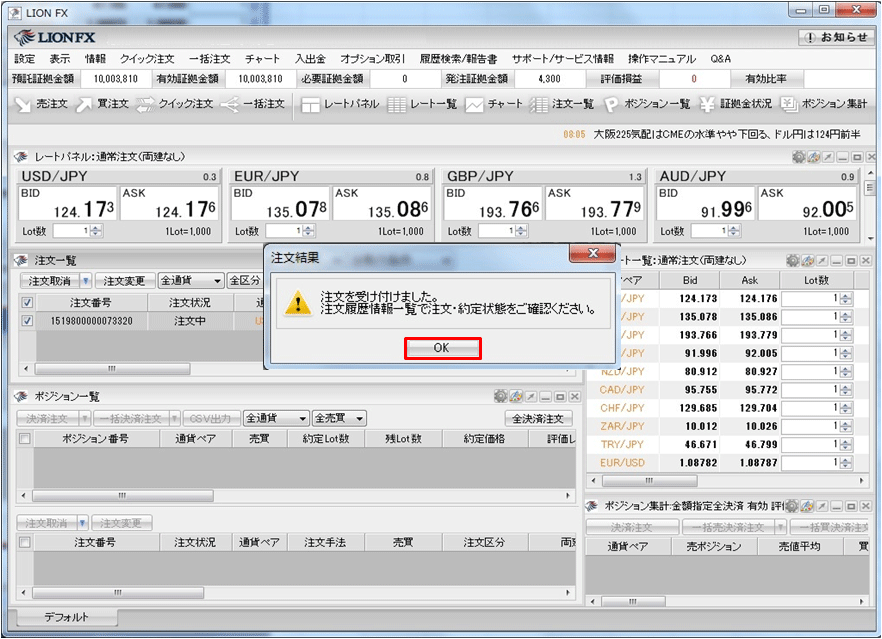
Task: Toggle the checkbox beside 注文番号 in bottom table
Action: [x=25, y=542]
